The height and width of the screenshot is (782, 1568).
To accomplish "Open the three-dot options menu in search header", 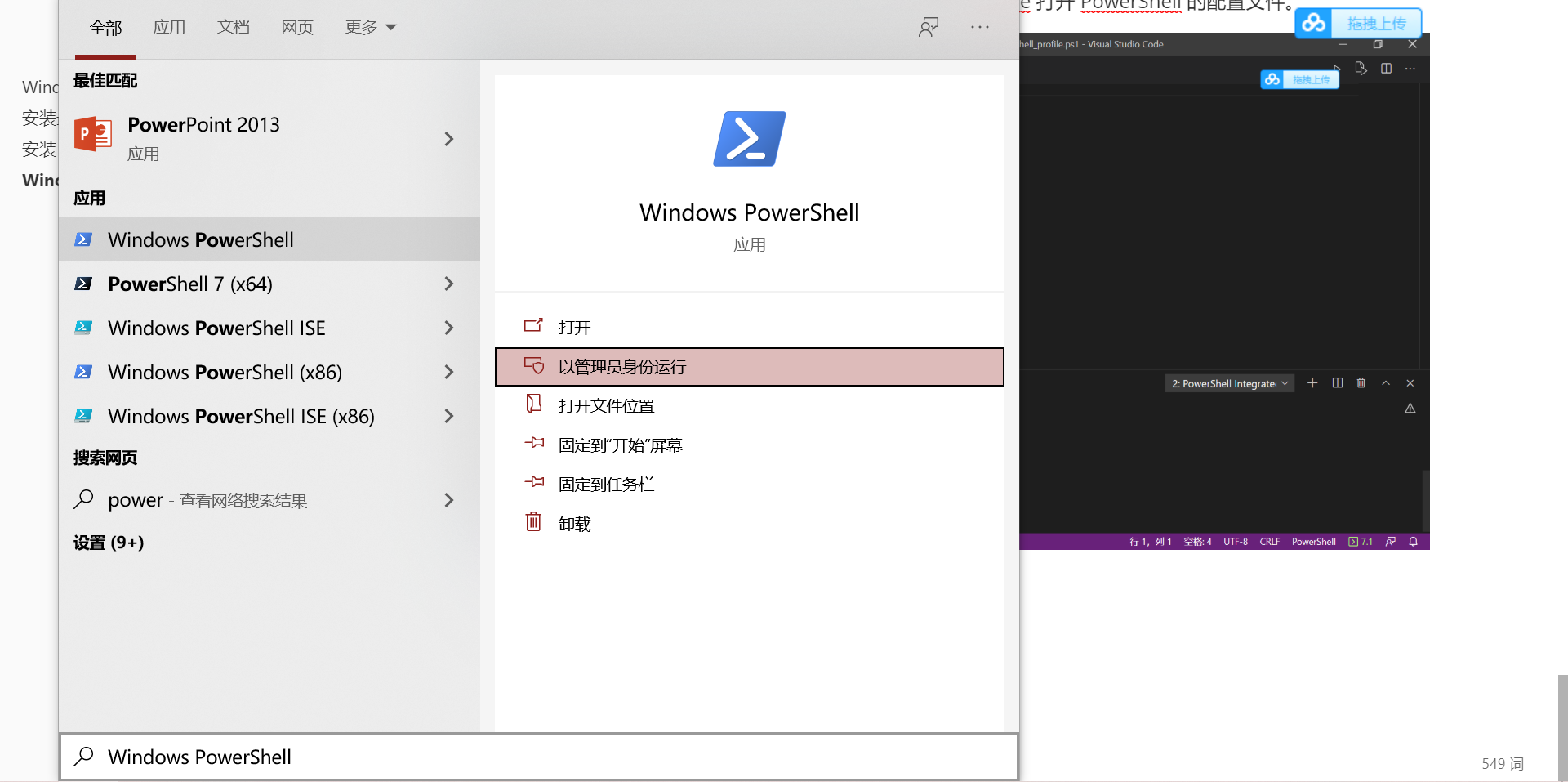I will point(980,27).
